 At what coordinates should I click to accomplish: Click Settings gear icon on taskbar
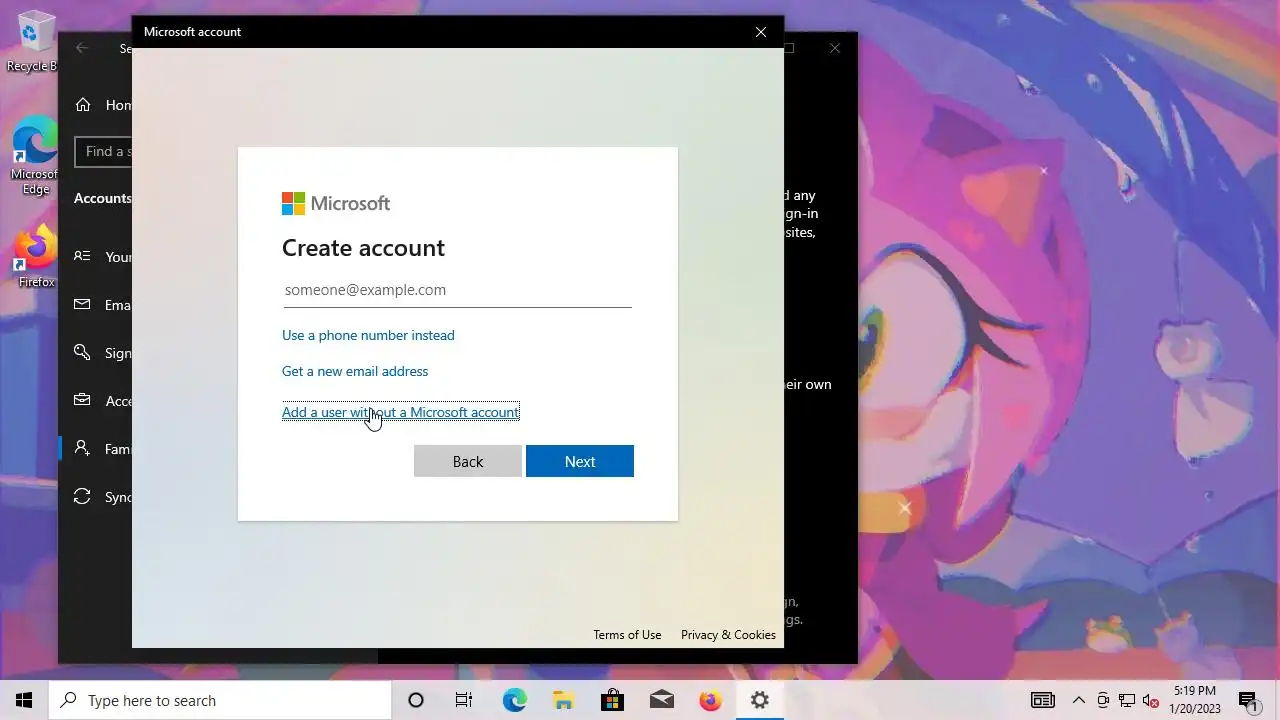[x=760, y=700]
